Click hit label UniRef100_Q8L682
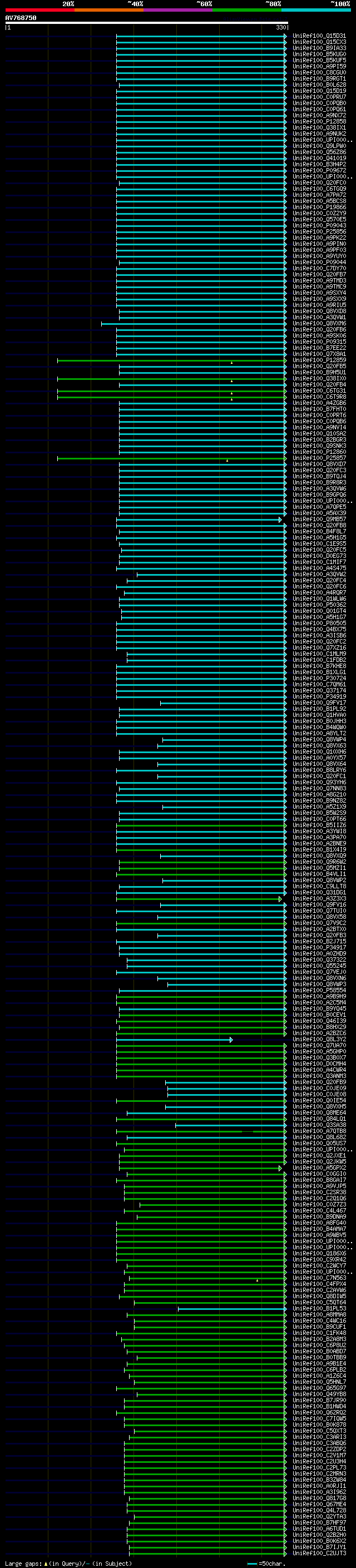The height and width of the screenshot is (1568, 356). coord(319,1137)
